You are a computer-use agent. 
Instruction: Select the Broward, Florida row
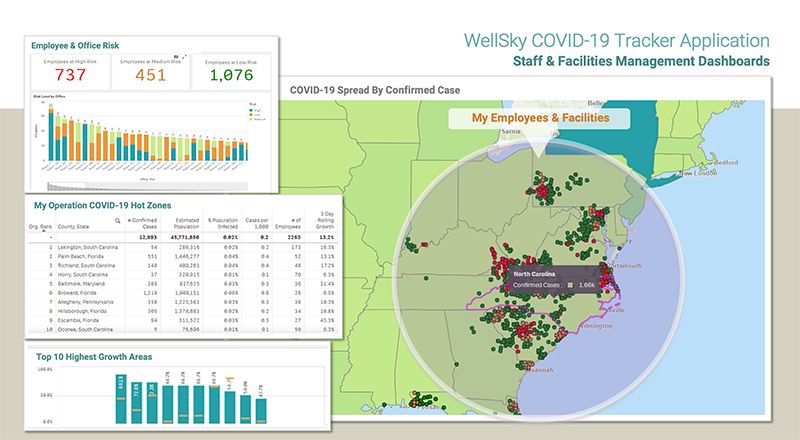[182, 293]
